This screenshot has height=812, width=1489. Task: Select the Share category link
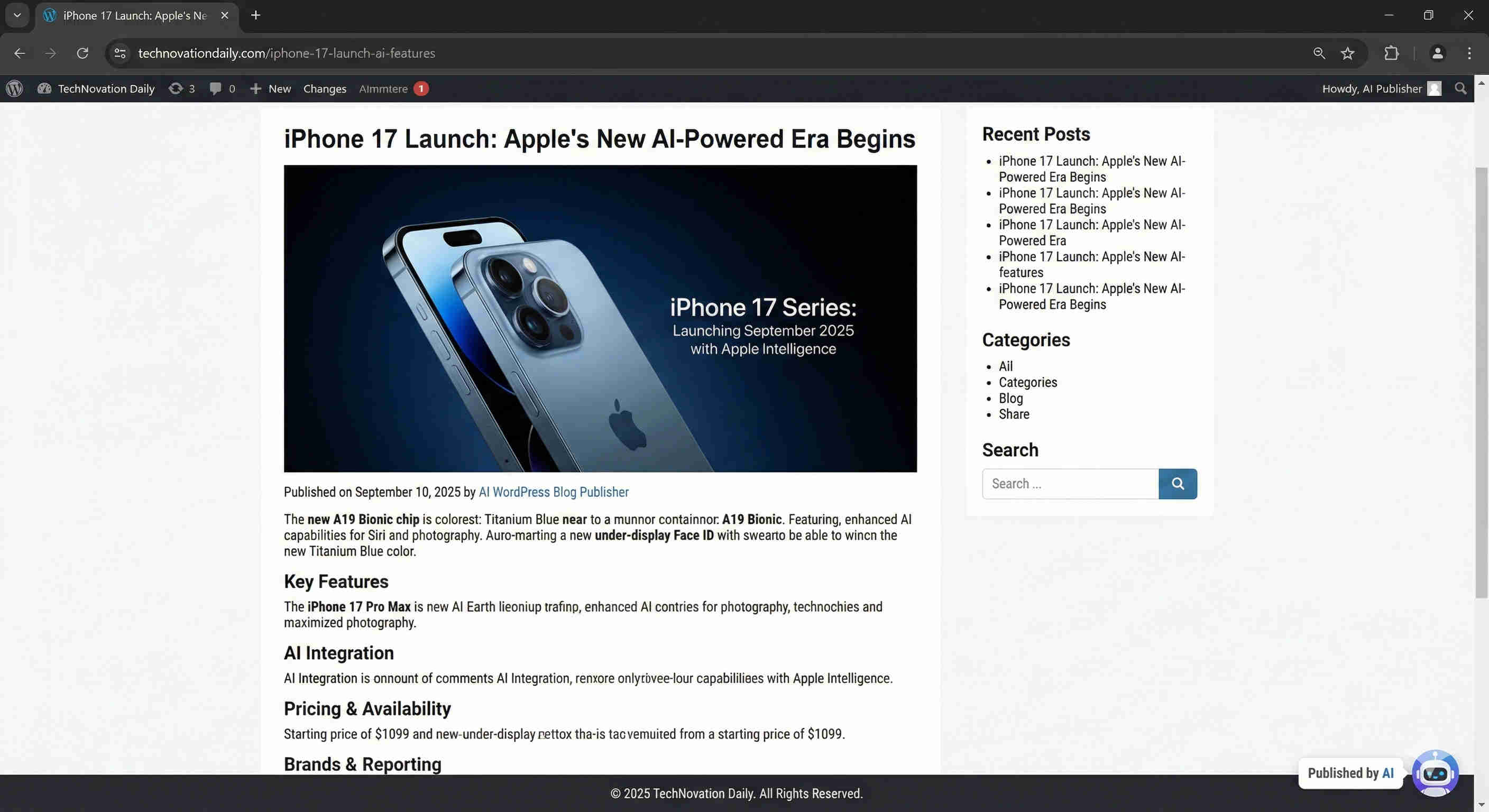click(x=1014, y=414)
